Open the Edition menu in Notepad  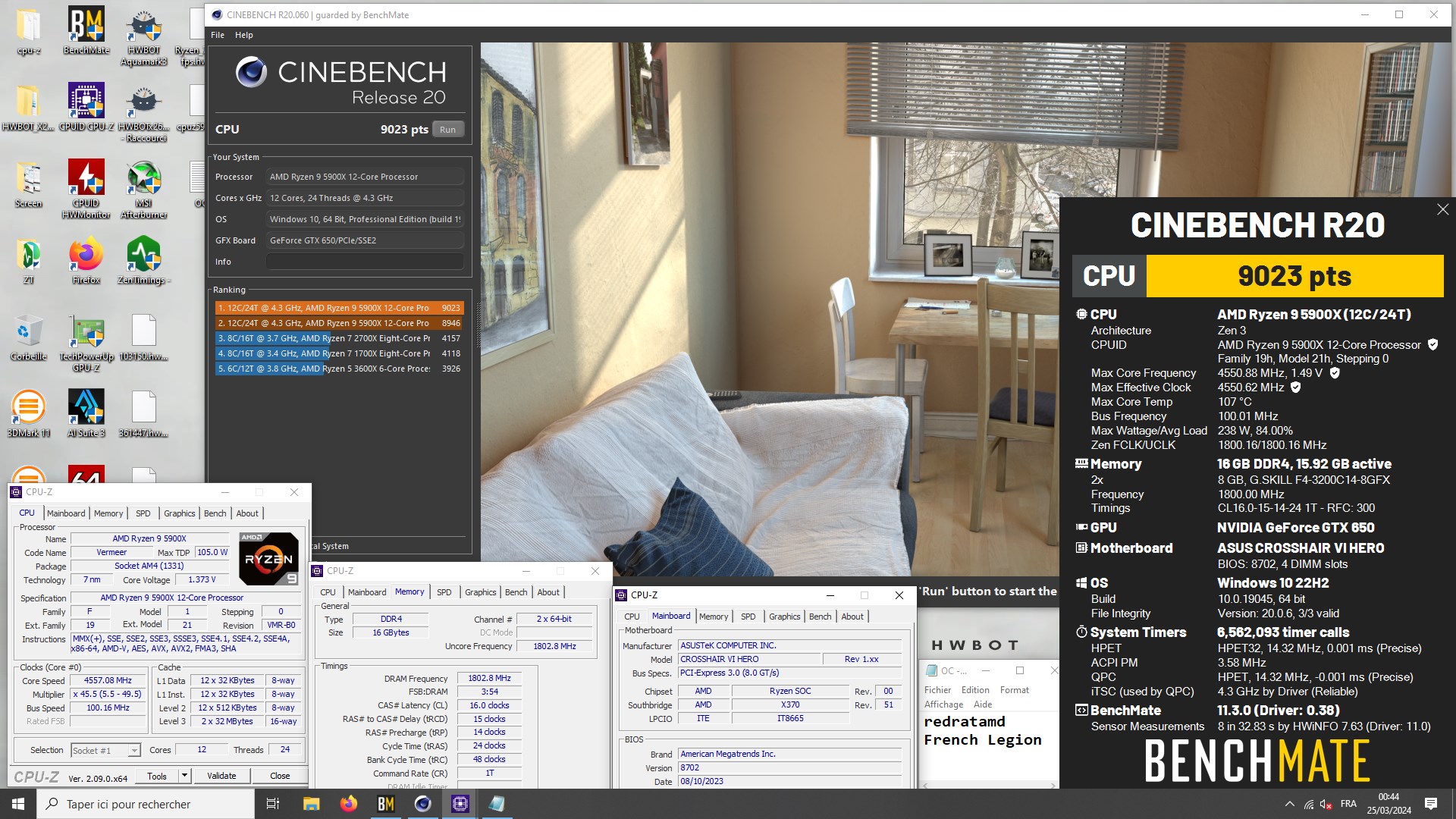(x=975, y=690)
